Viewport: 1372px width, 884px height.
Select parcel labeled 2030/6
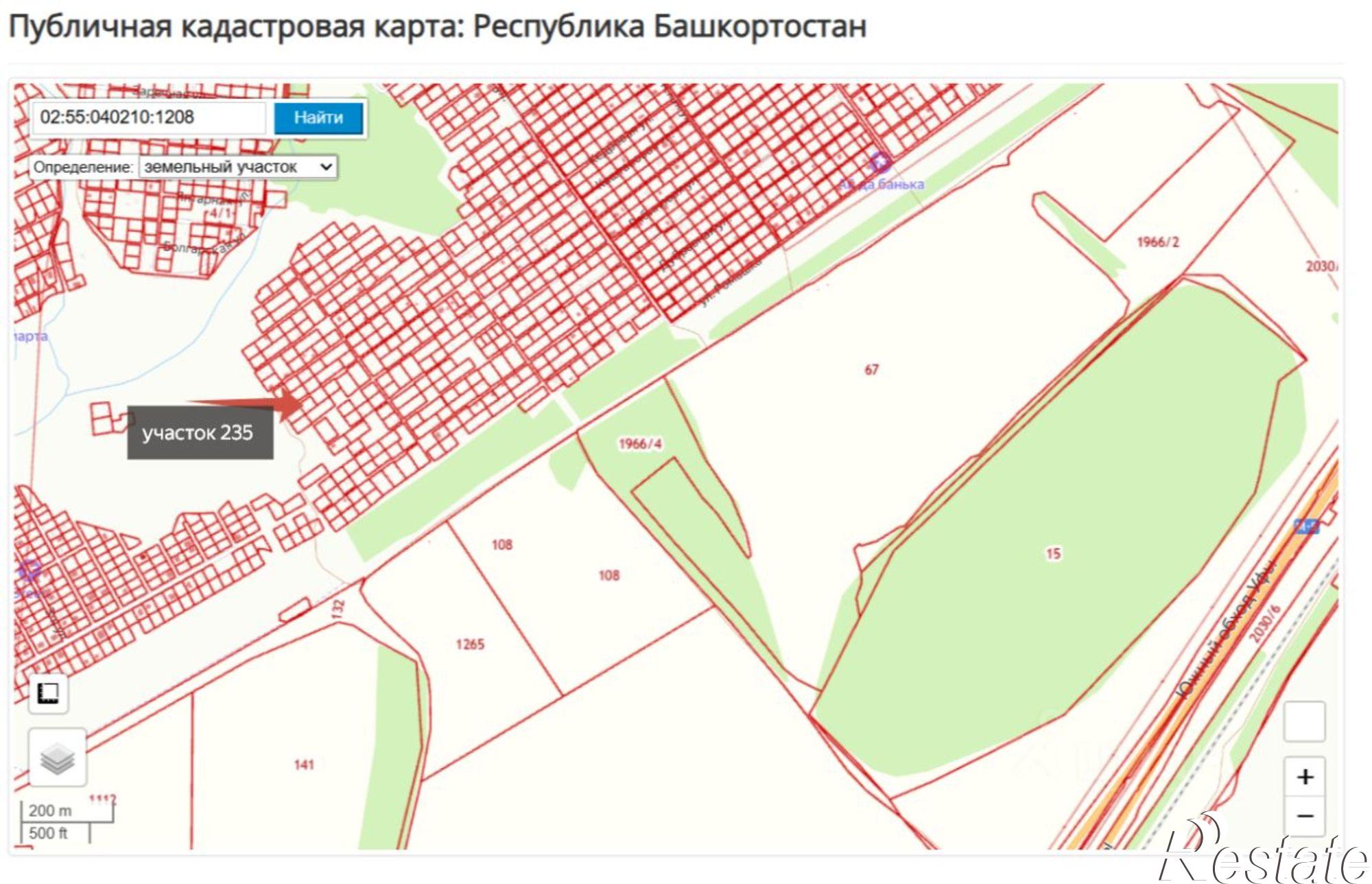click(1264, 624)
